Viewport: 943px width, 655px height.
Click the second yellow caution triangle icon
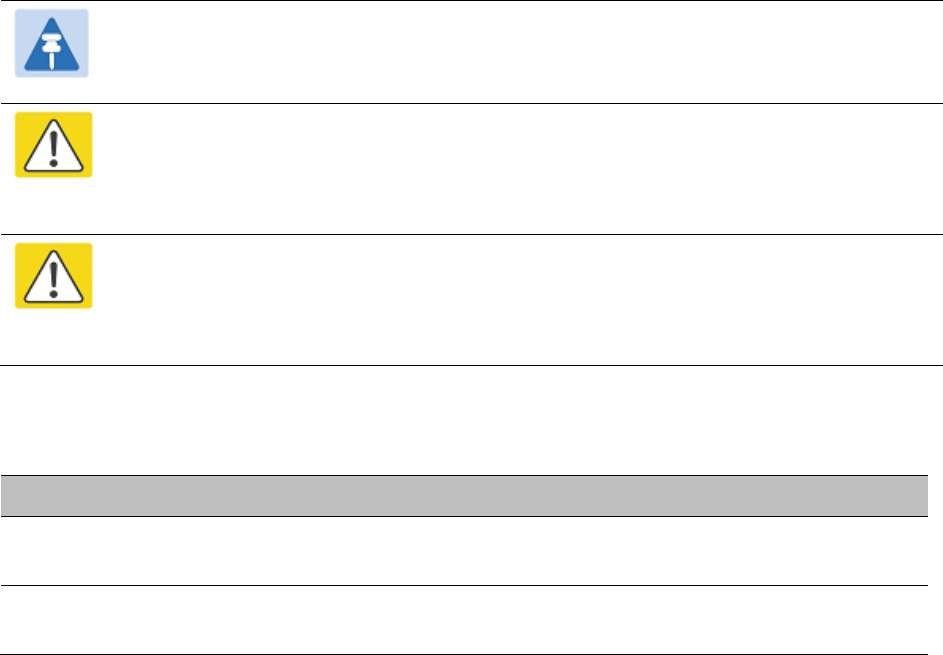[x=54, y=276]
